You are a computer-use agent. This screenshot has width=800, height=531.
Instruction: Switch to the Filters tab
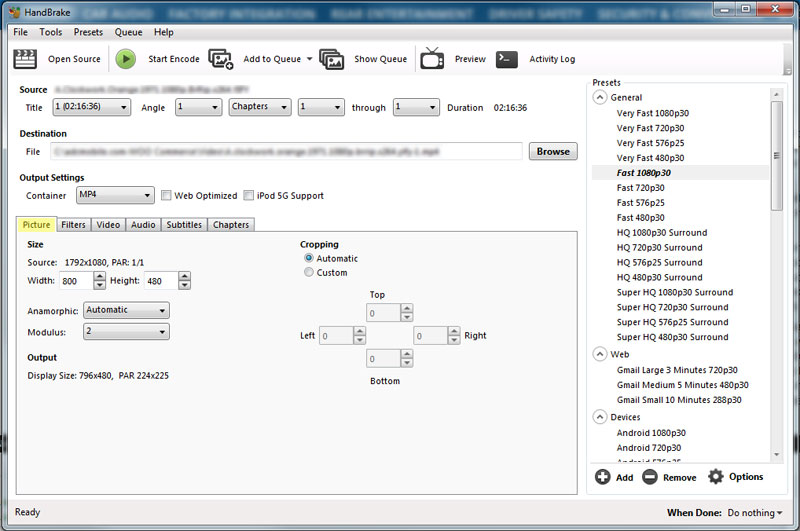pyautogui.click(x=73, y=225)
